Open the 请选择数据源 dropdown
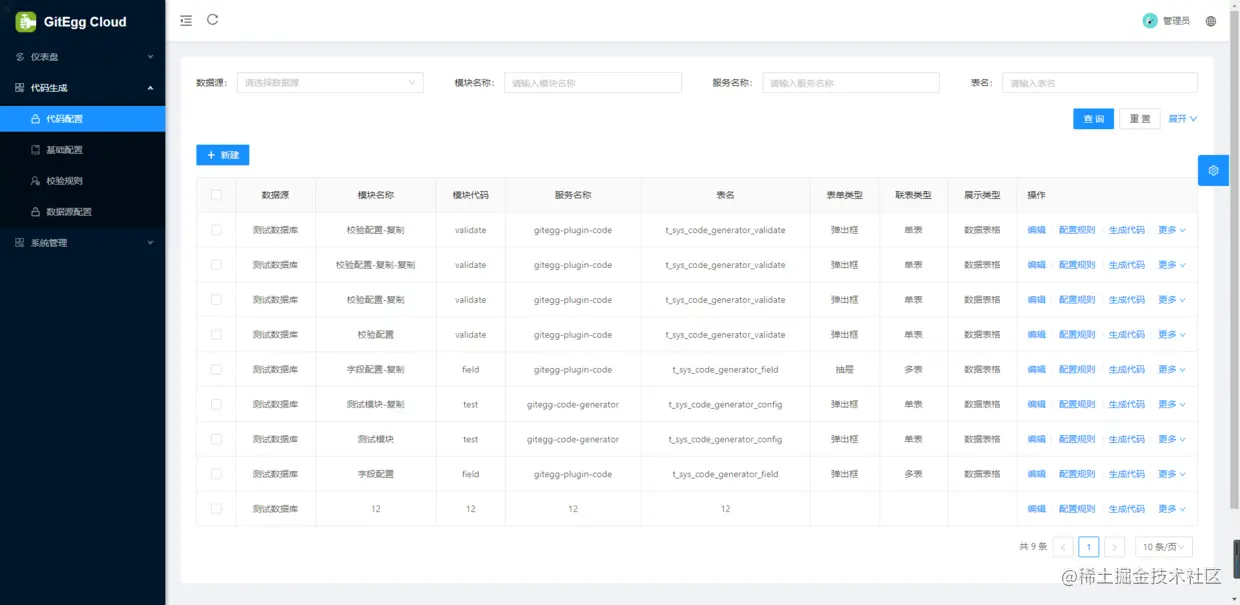Image resolution: width=1240 pixels, height=605 pixels. [330, 82]
